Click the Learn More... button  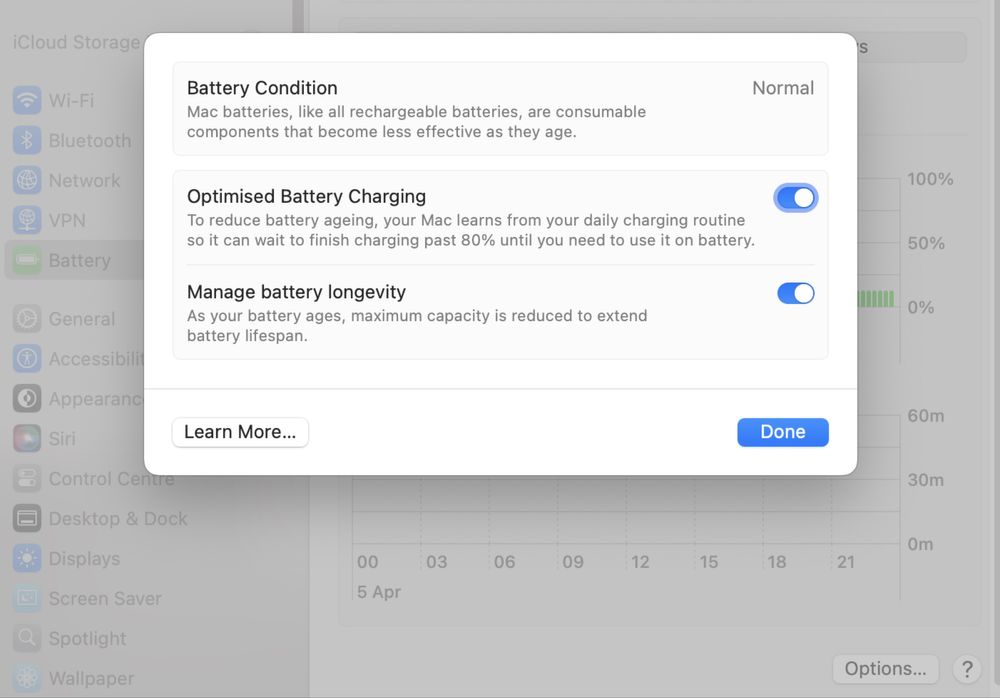[240, 432]
